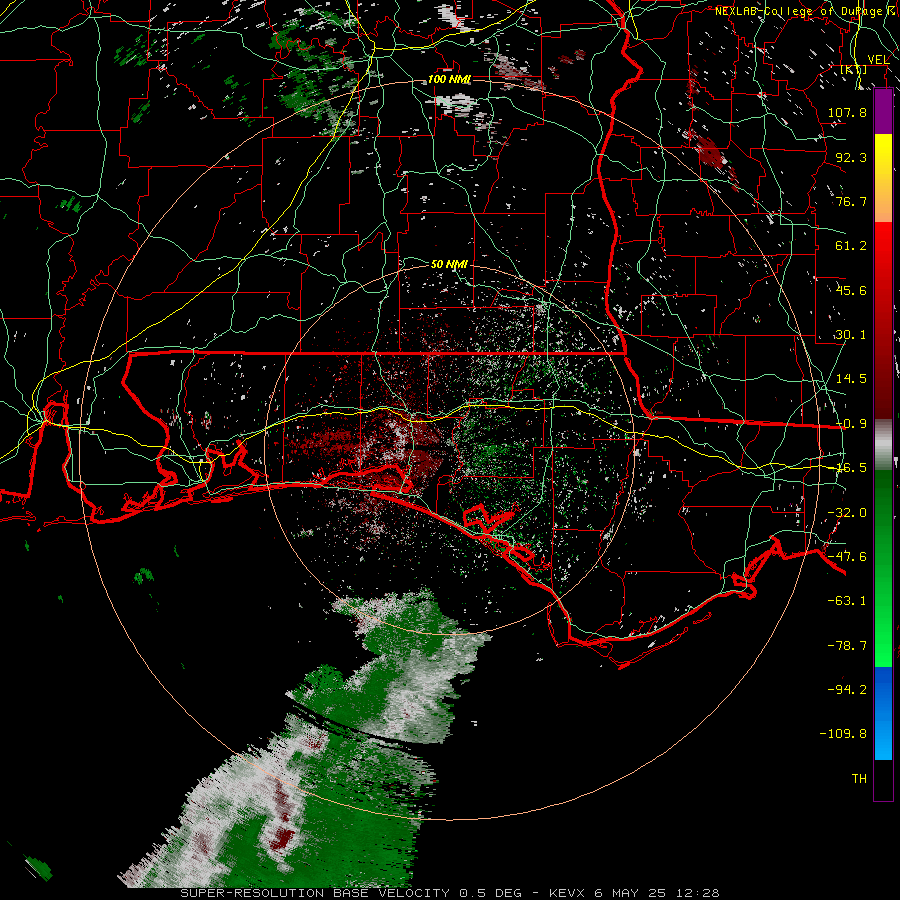900x900 pixels.
Task: Pick the purple segment of the color bar
Action: (x=883, y=112)
